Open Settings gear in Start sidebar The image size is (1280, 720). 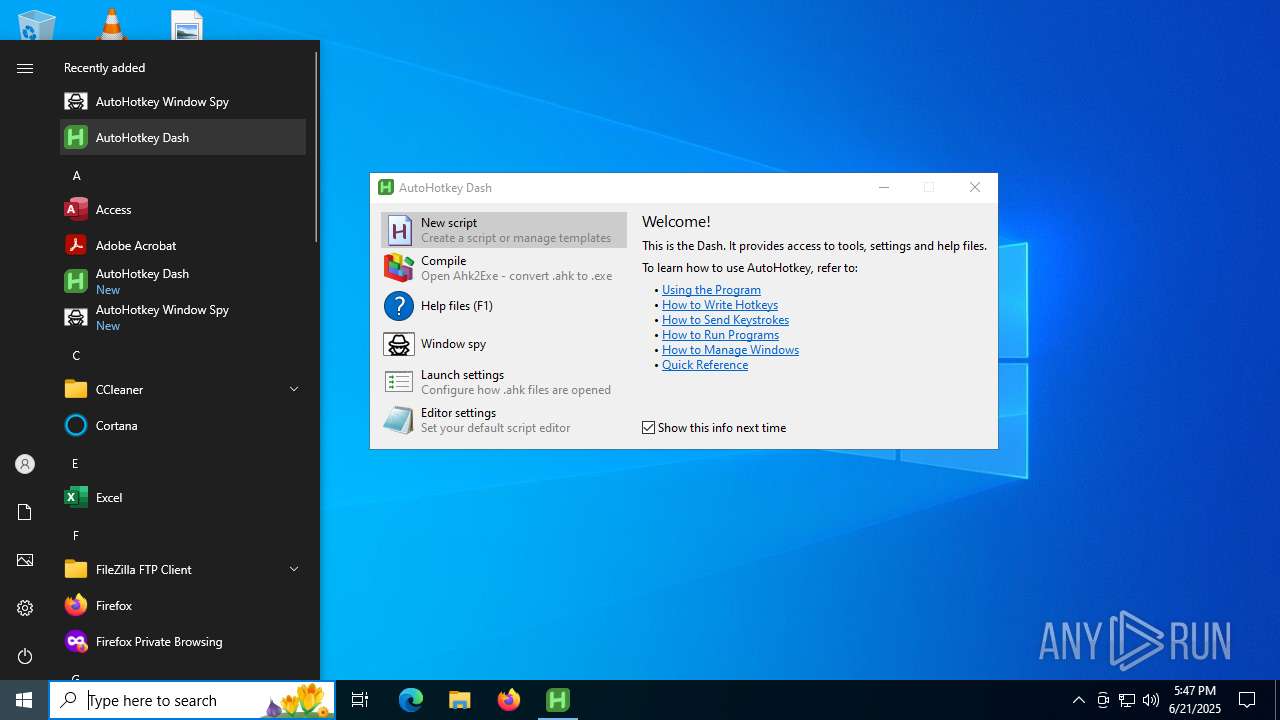[x=25, y=608]
